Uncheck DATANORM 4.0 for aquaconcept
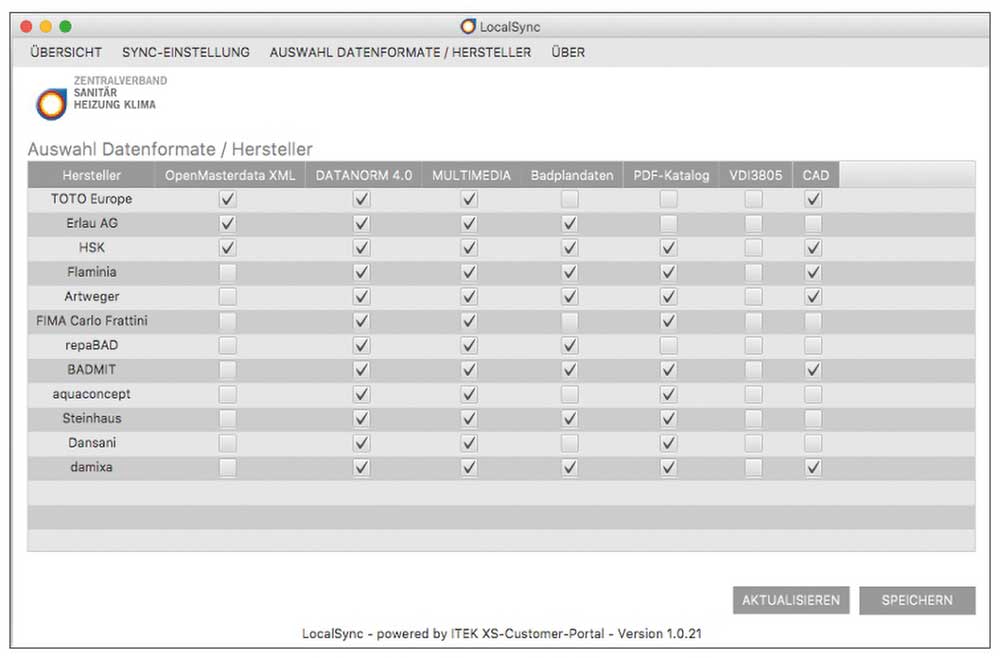This screenshot has width=1000, height=658. (x=361, y=394)
